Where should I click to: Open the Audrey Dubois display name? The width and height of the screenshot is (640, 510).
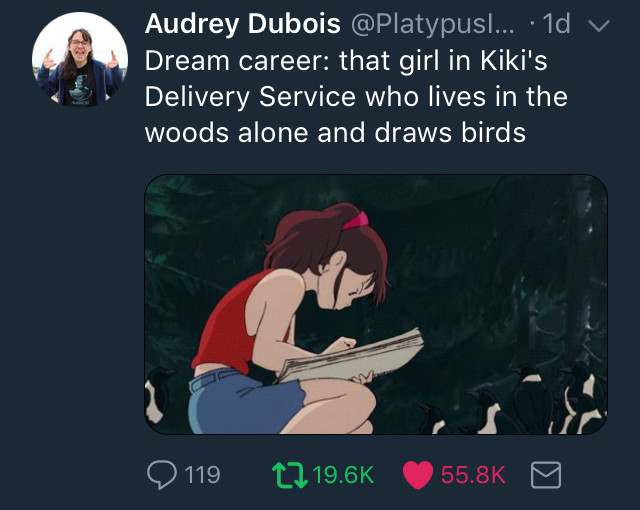coord(242,23)
